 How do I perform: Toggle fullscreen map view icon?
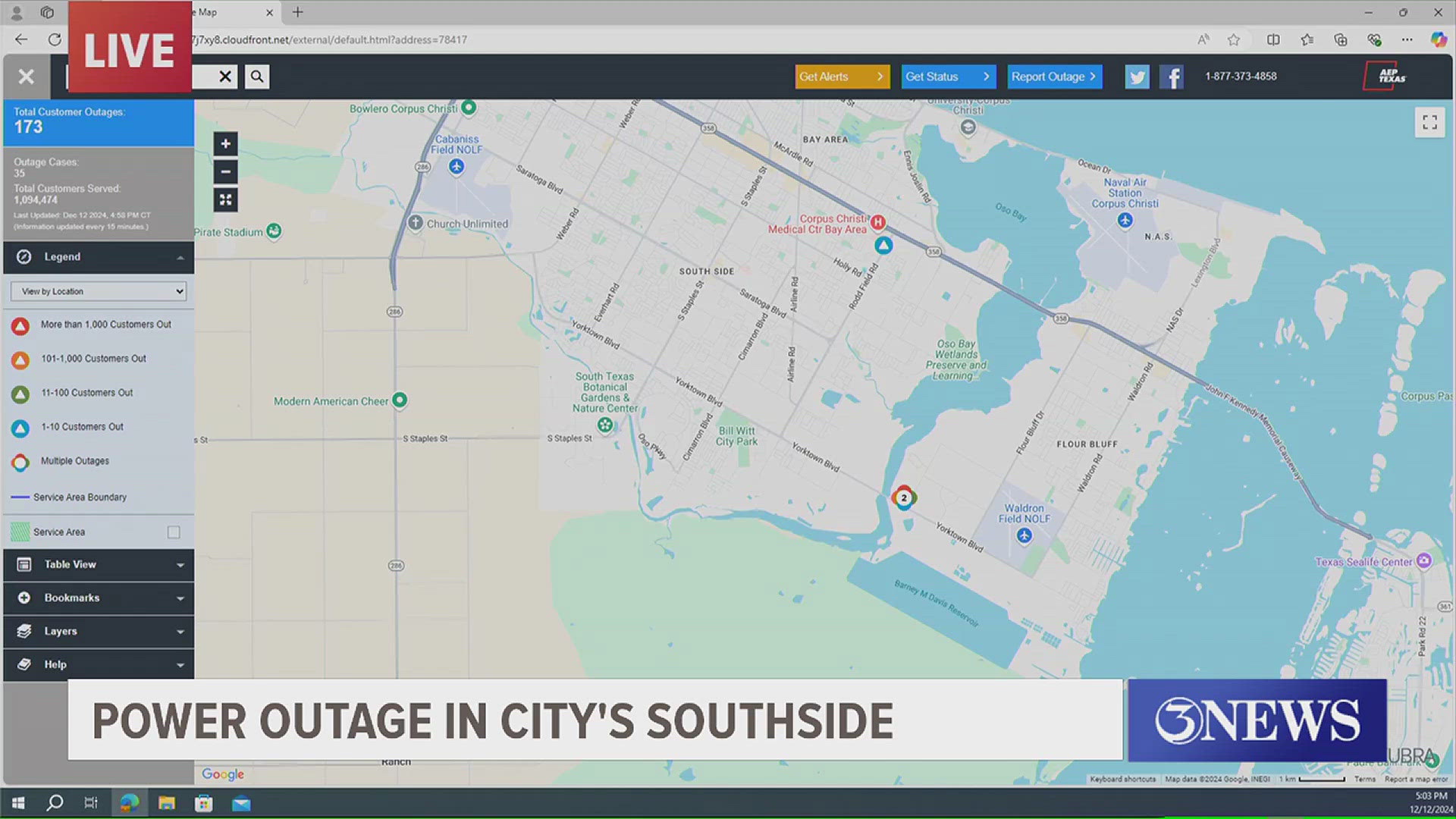[1429, 123]
